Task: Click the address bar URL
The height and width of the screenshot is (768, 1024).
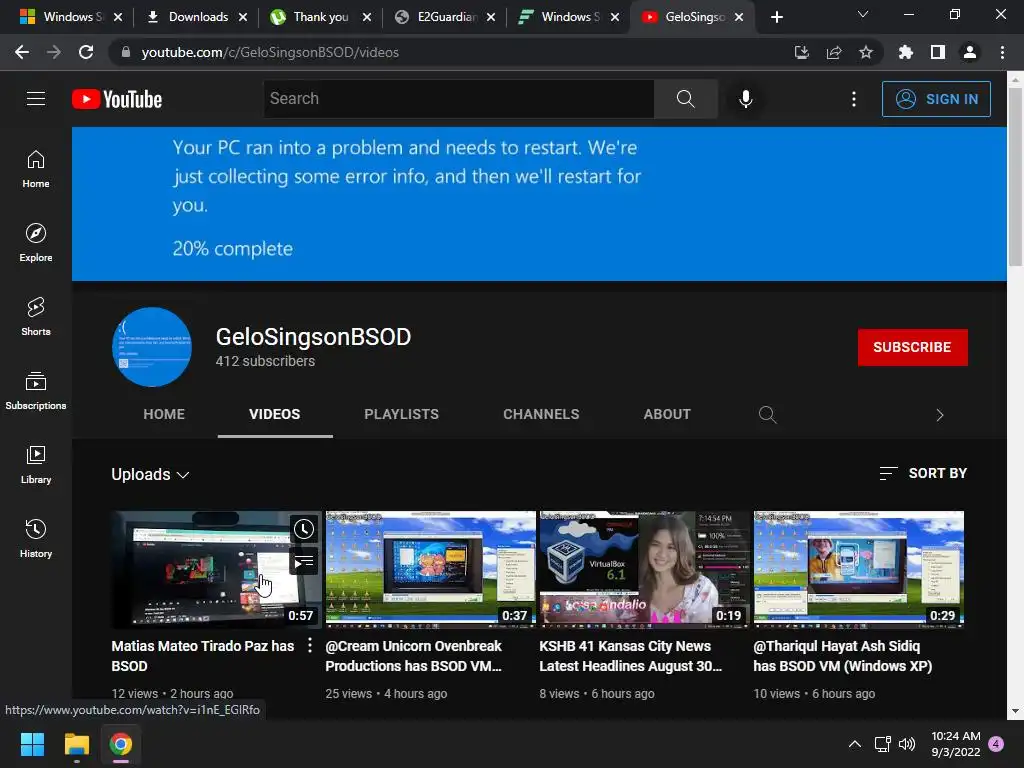Action: pos(270,52)
